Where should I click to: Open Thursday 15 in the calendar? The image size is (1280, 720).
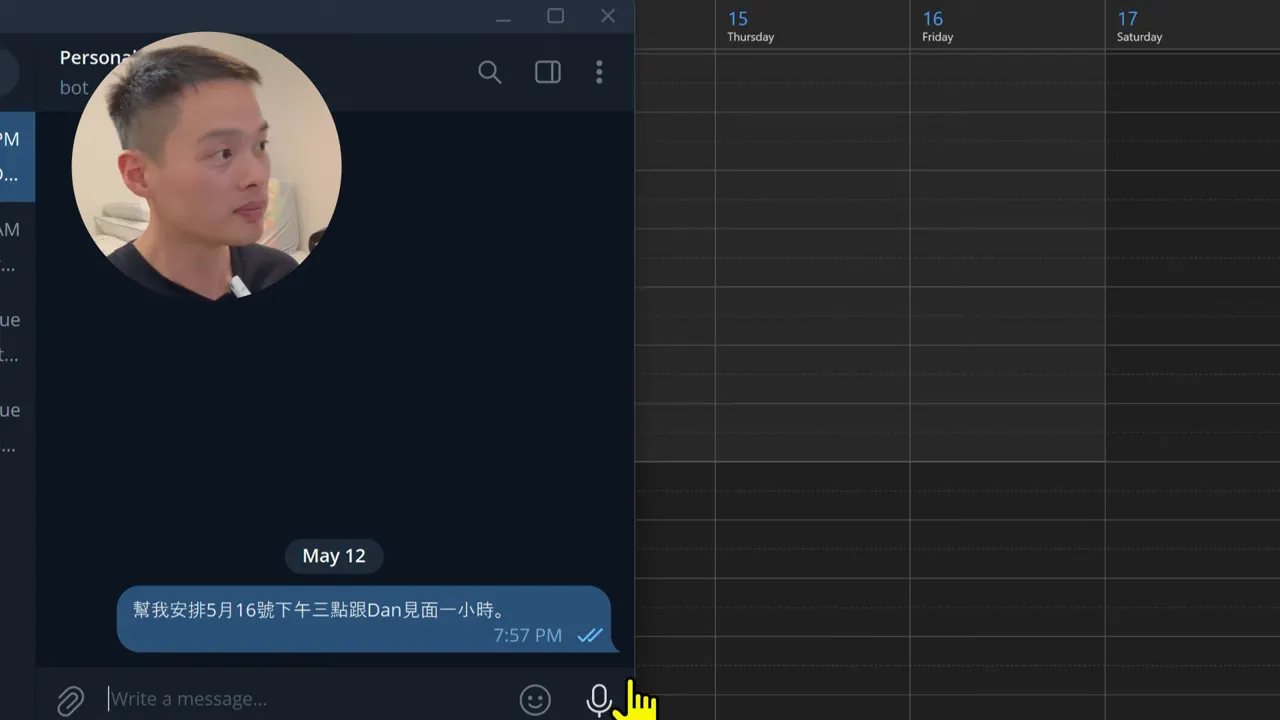tap(750, 26)
